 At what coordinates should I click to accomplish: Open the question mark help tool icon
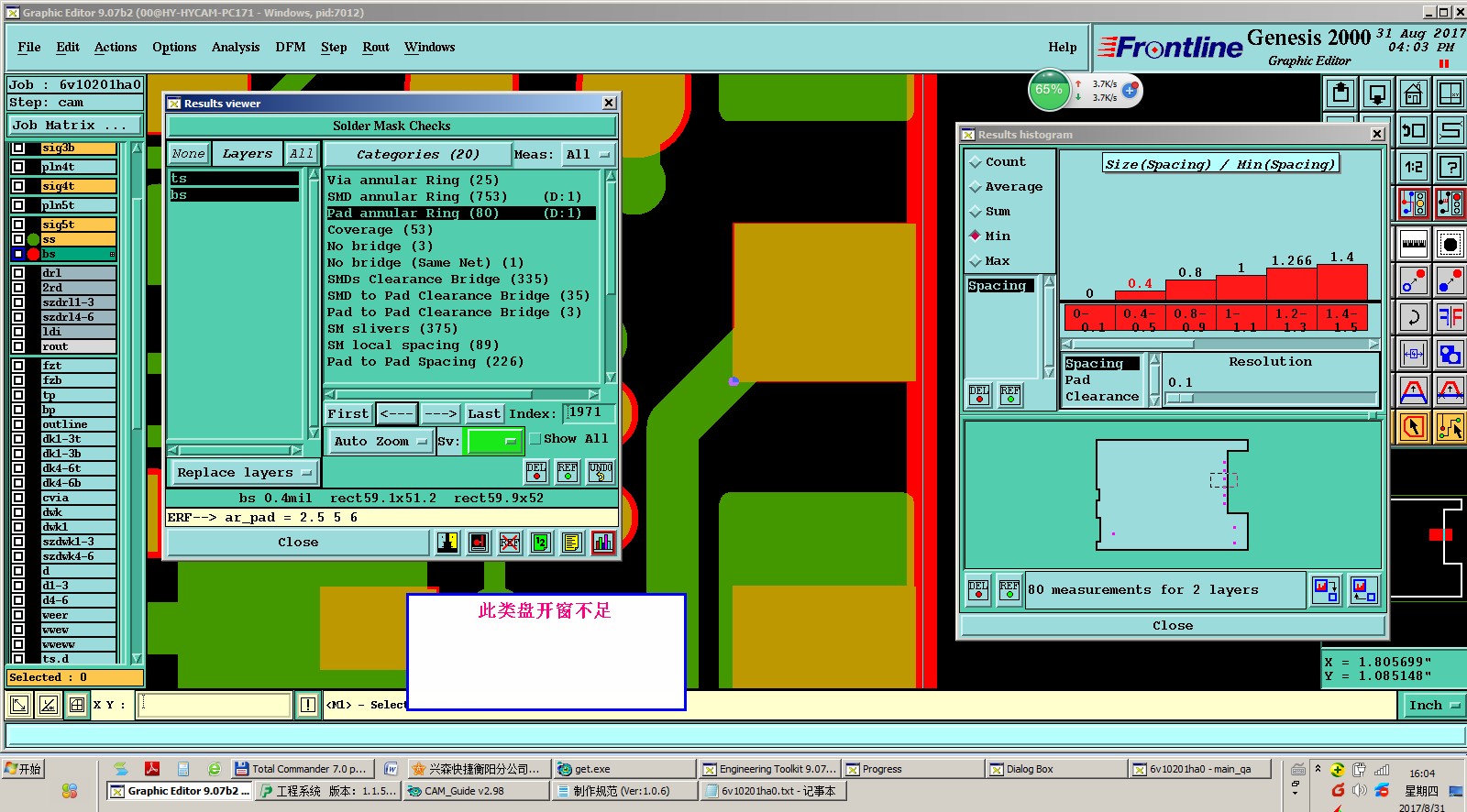pos(1450,167)
